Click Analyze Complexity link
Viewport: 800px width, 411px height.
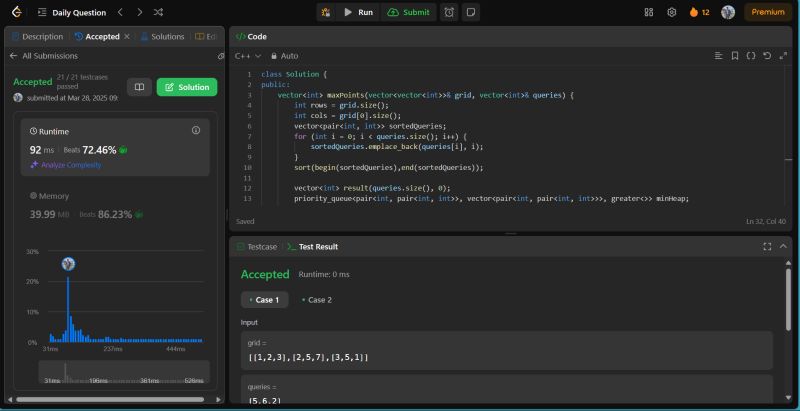point(65,165)
